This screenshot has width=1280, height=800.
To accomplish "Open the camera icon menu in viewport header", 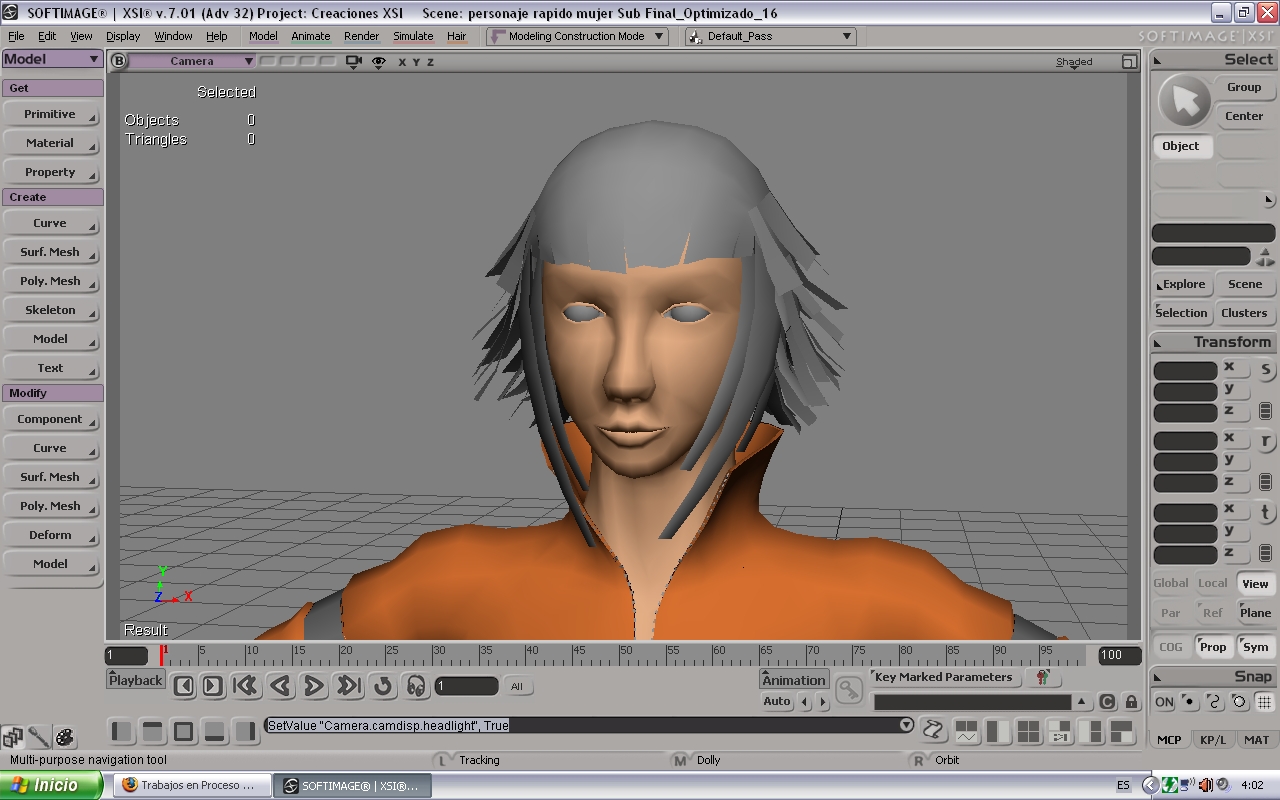I will tap(353, 62).
